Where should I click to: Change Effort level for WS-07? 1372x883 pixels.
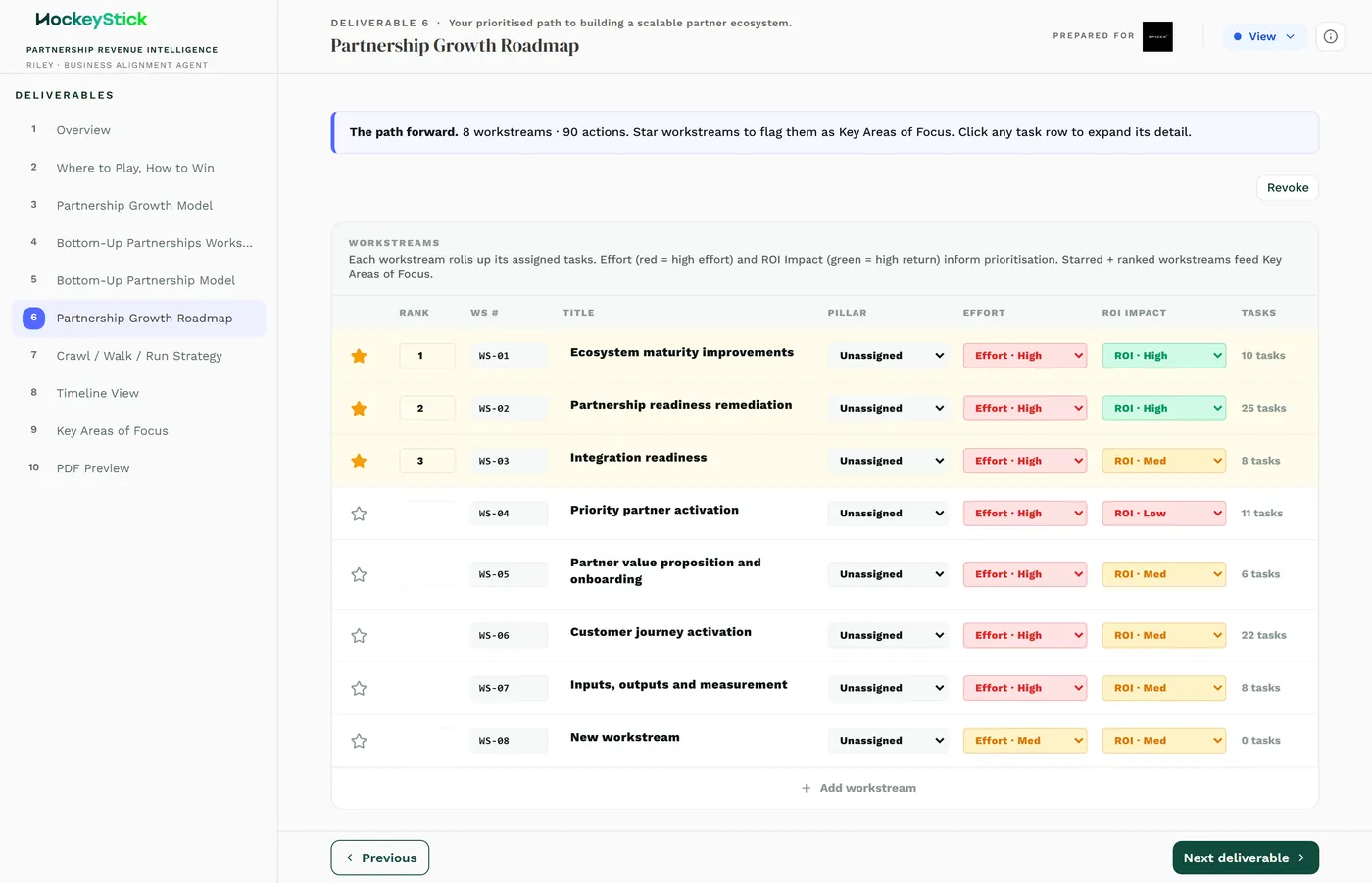[x=1025, y=688]
